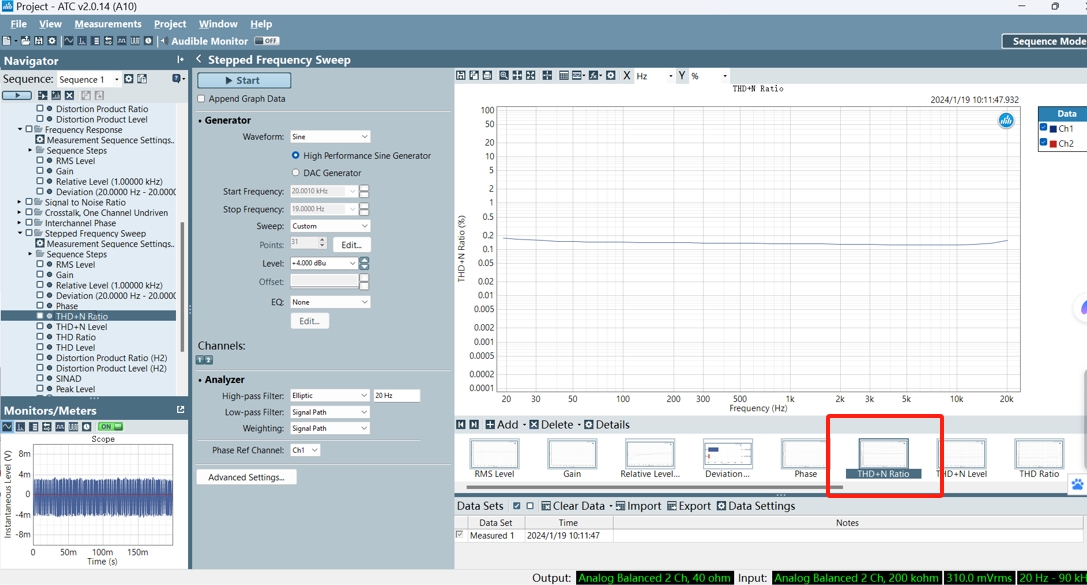Open the Low-pass Filter dropdown
1087x585 pixels.
click(330, 412)
